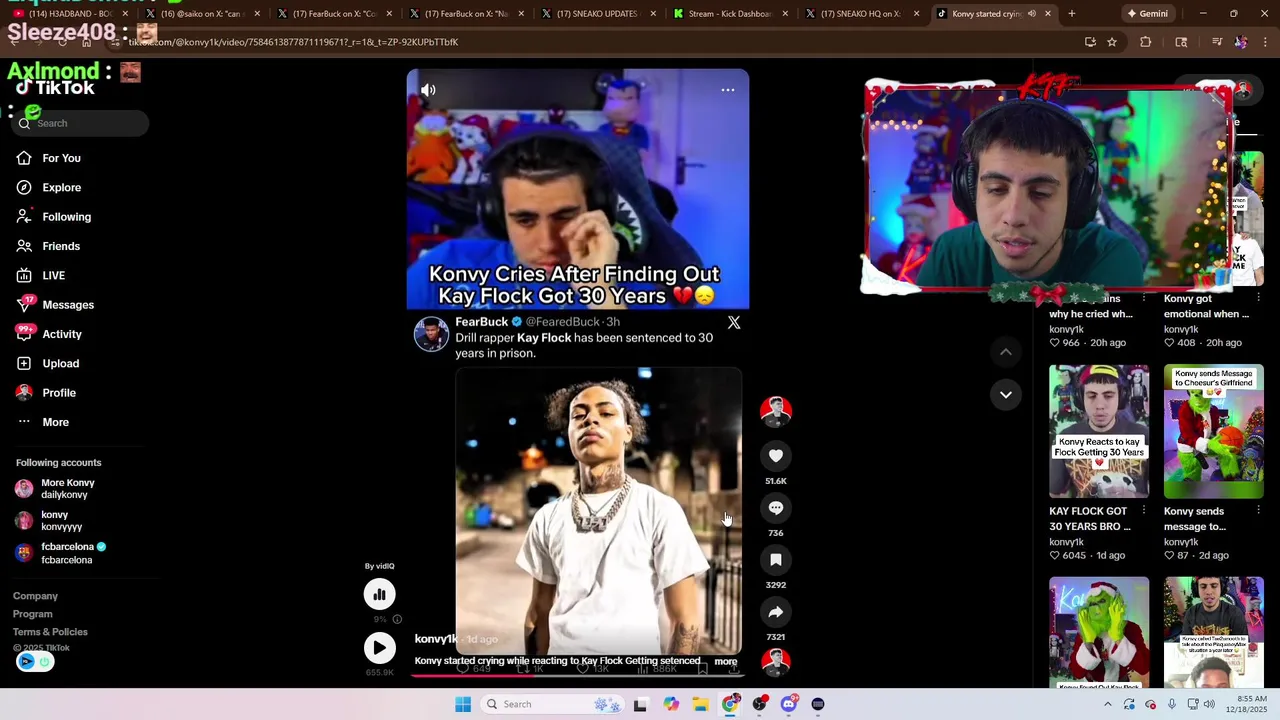Expand video caption with more
Viewport: 1280px width, 720px height.
click(x=726, y=661)
